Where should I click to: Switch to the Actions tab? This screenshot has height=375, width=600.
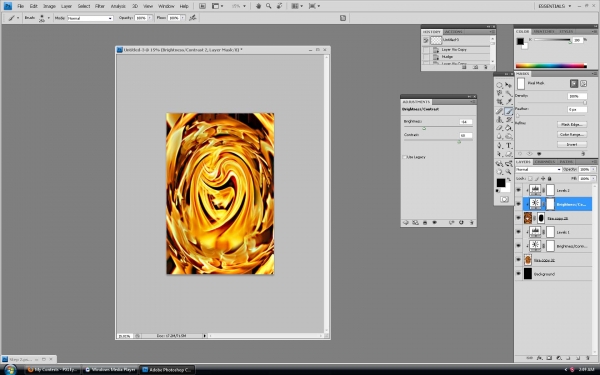coord(454,32)
